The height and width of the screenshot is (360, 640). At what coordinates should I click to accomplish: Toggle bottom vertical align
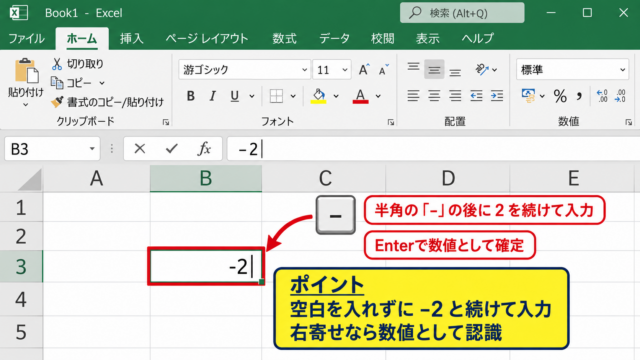point(455,71)
